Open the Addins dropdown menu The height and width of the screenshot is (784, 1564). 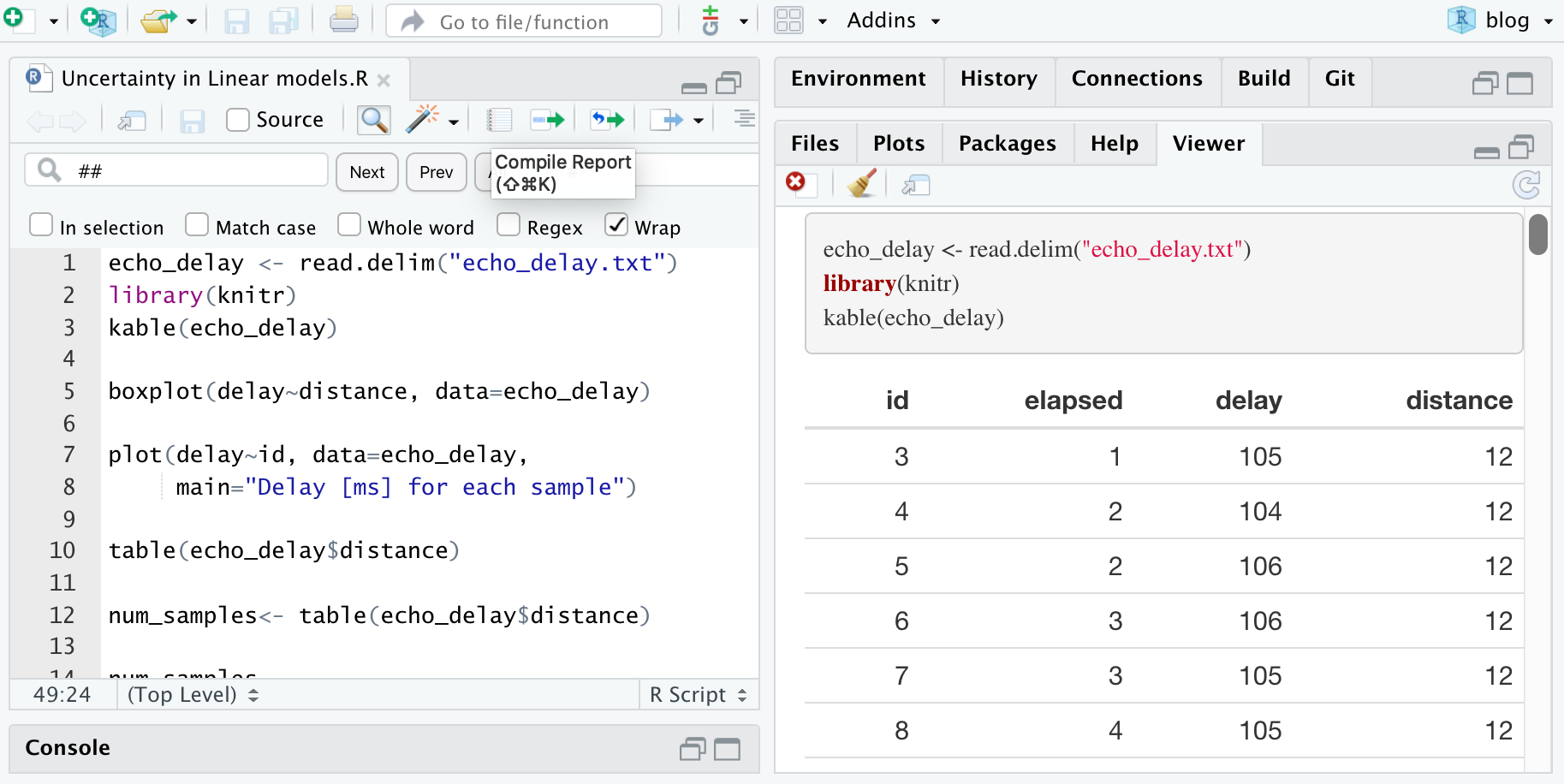tap(894, 21)
